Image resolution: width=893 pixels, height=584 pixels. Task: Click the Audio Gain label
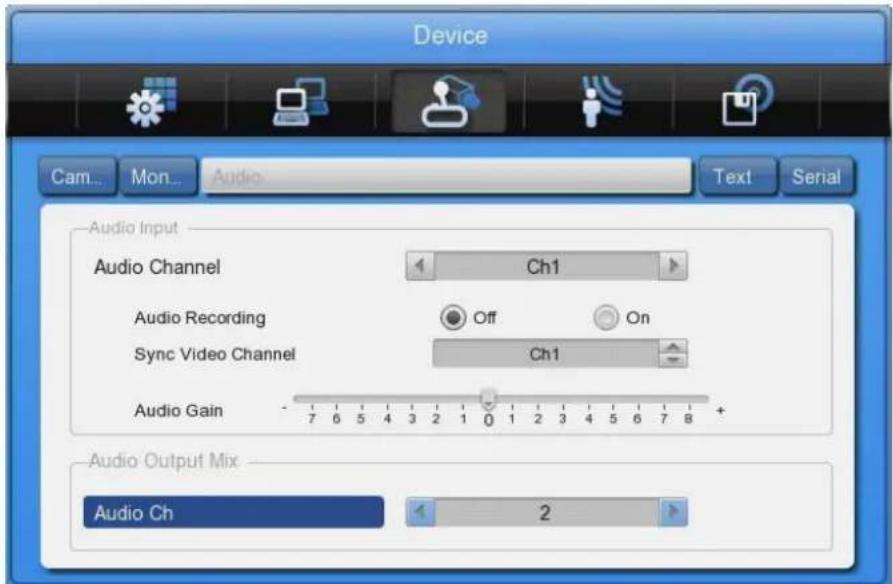(x=178, y=410)
